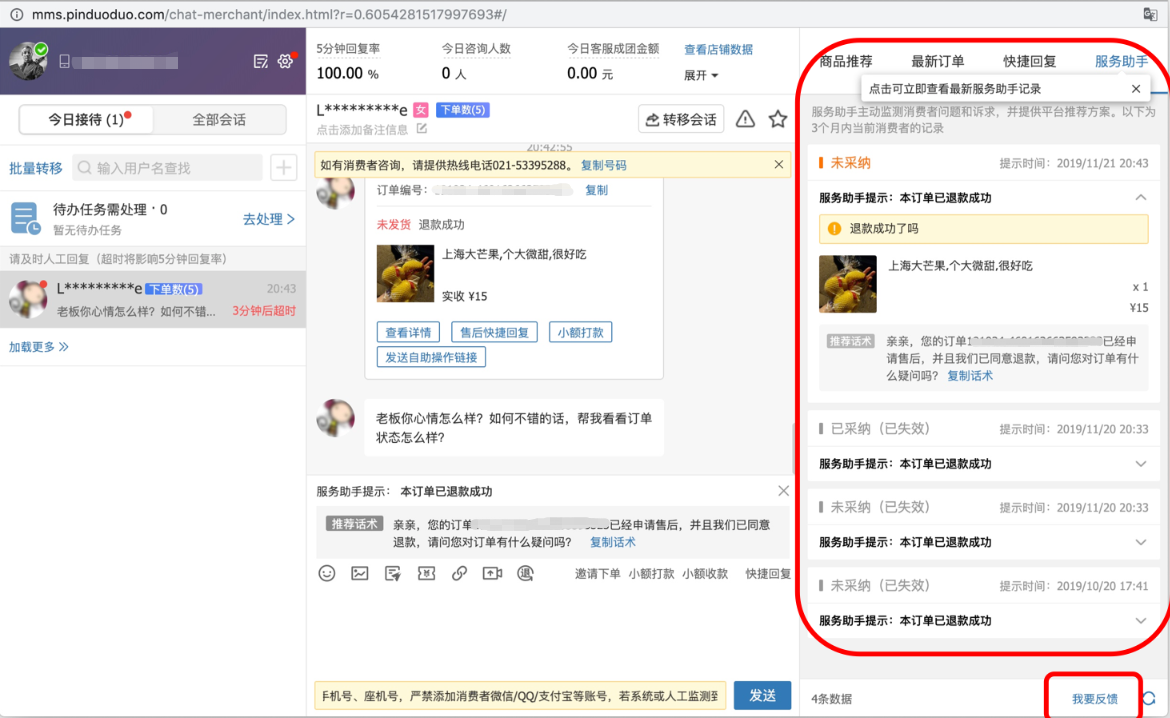Open settings gear in sidebar header
The width and height of the screenshot is (1170, 718).
click(286, 61)
